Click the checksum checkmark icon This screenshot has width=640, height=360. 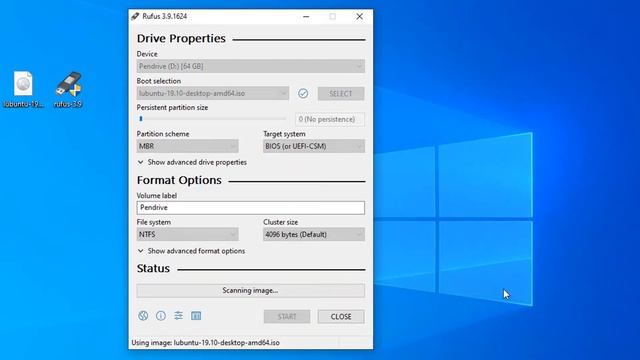303,93
